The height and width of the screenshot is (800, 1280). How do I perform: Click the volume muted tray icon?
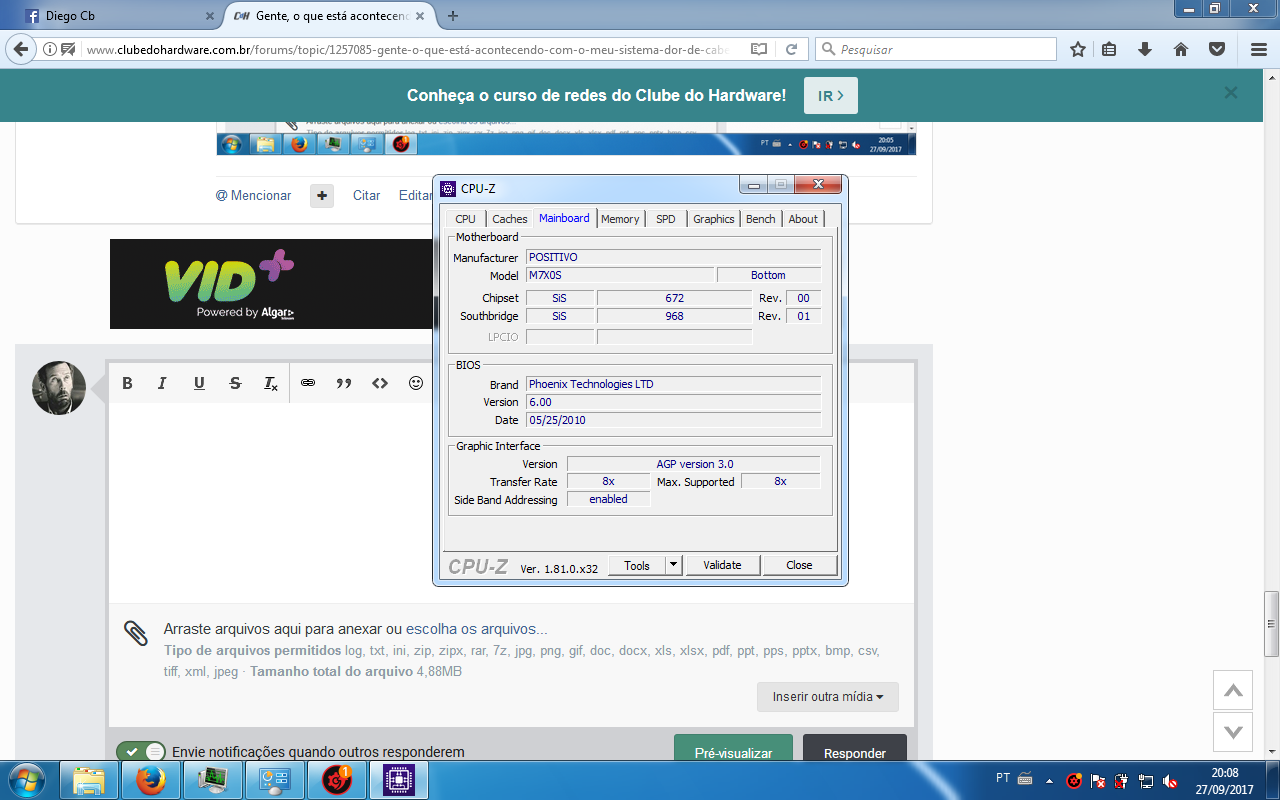tap(1170, 780)
